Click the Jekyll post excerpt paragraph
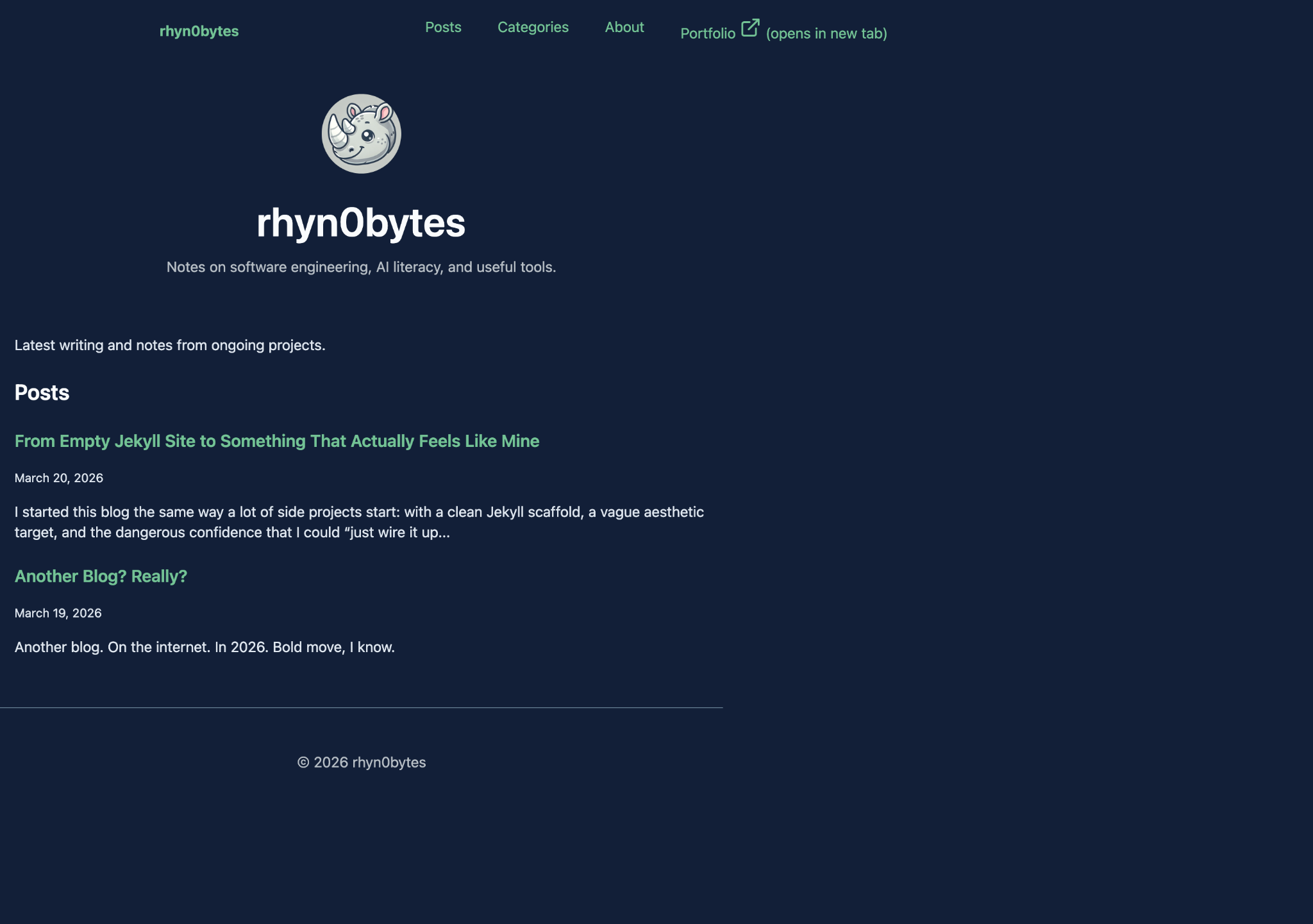The image size is (1313, 924). click(x=360, y=522)
